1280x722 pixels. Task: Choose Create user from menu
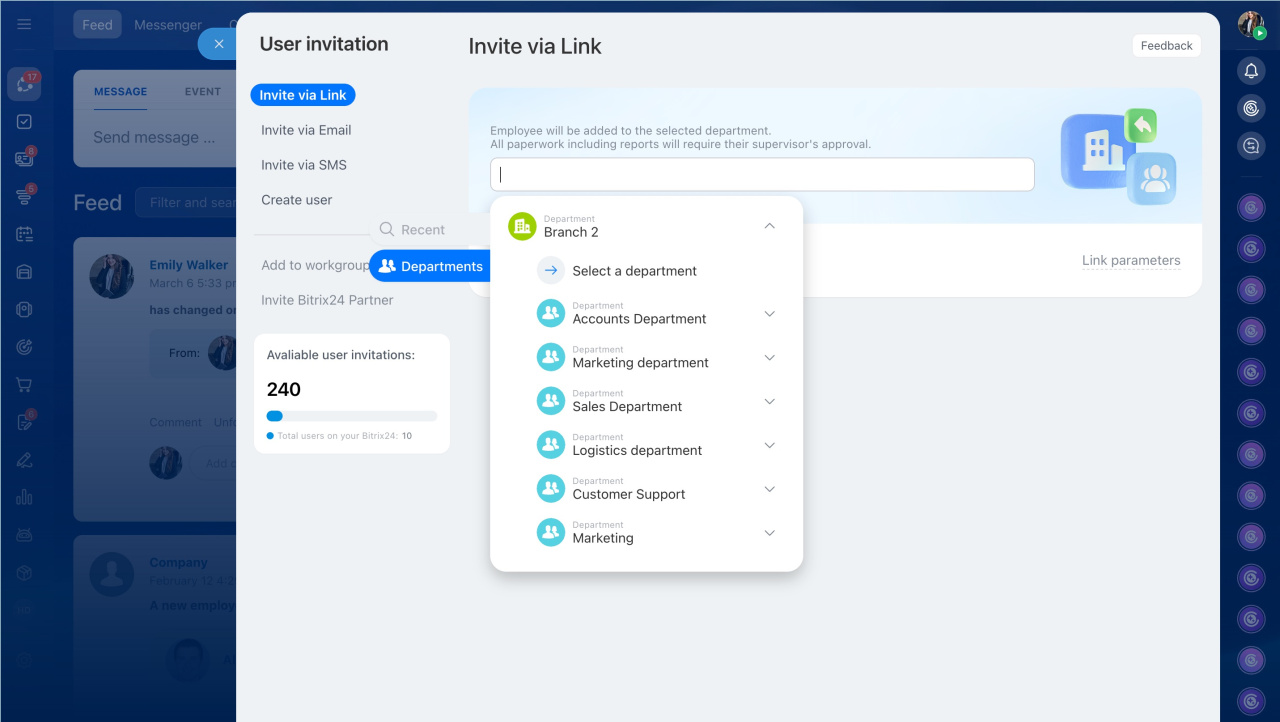pyautogui.click(x=297, y=200)
